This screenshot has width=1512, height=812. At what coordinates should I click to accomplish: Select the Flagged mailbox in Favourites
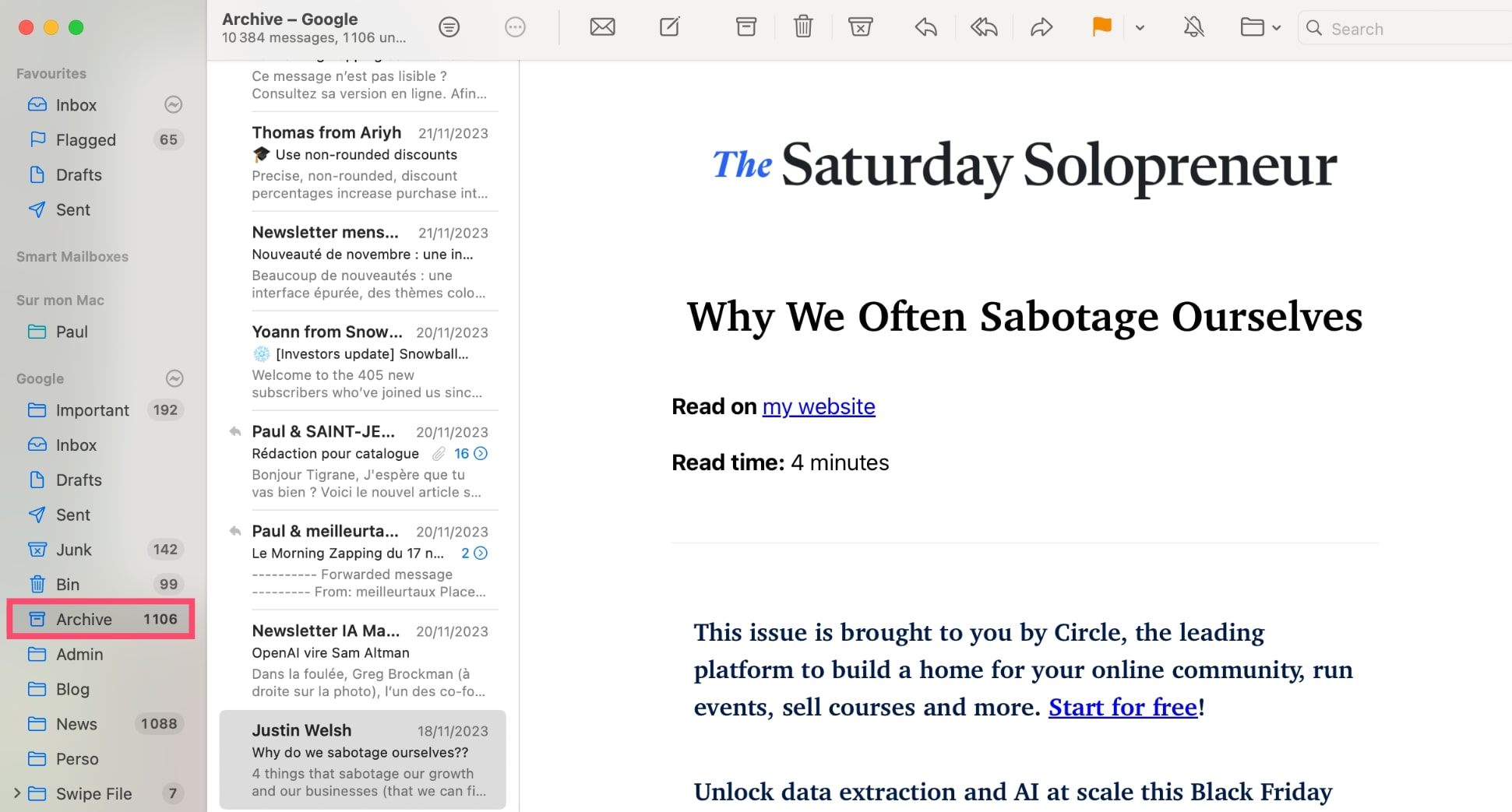click(86, 140)
